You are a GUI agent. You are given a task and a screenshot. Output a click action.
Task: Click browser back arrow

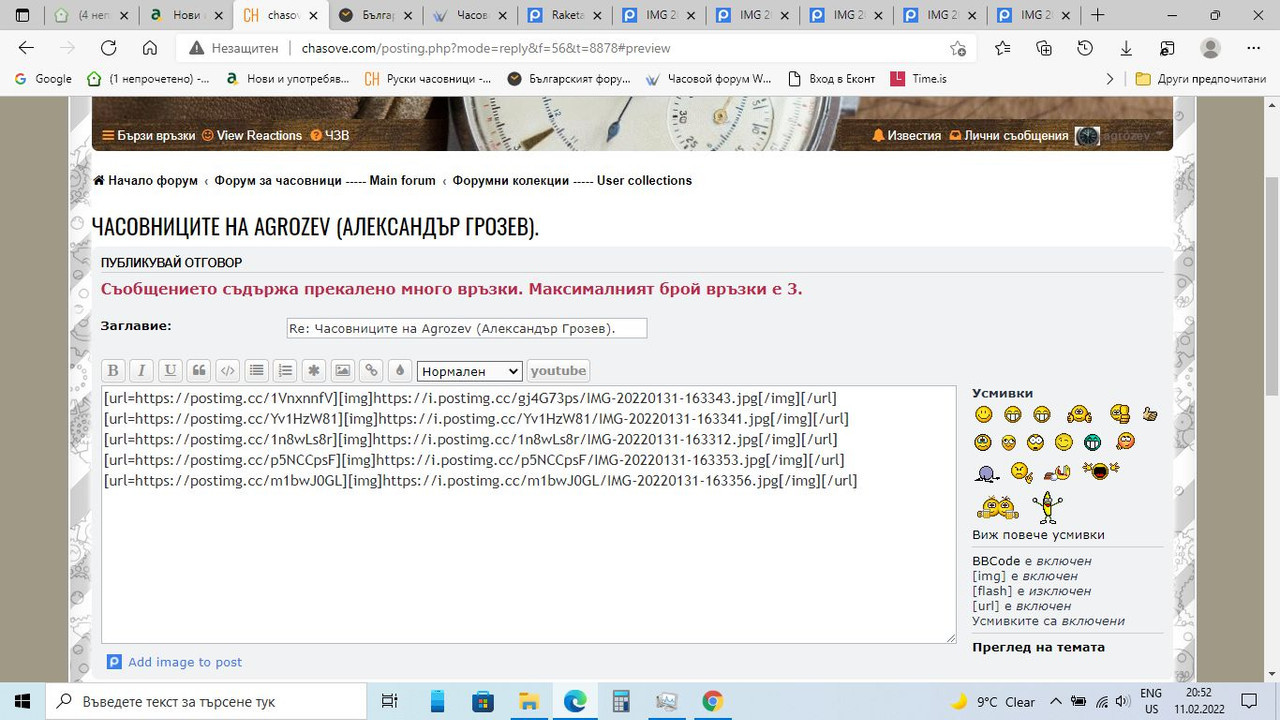pyautogui.click(x=26, y=48)
